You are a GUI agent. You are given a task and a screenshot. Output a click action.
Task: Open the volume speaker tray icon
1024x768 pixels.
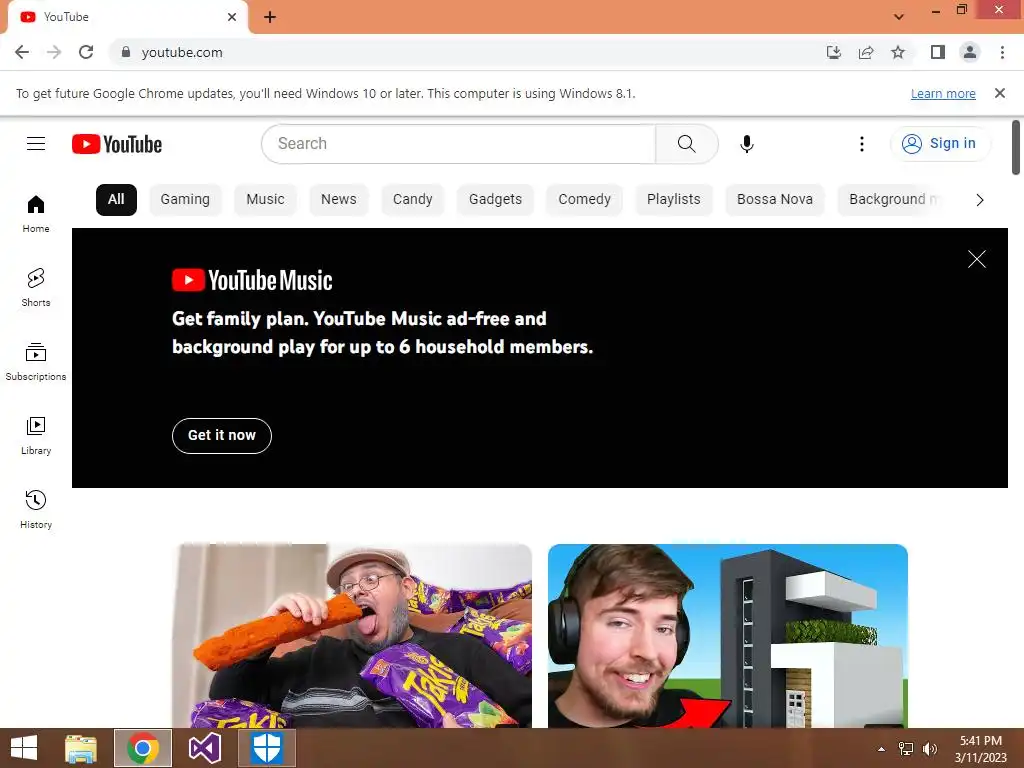pyautogui.click(x=929, y=749)
